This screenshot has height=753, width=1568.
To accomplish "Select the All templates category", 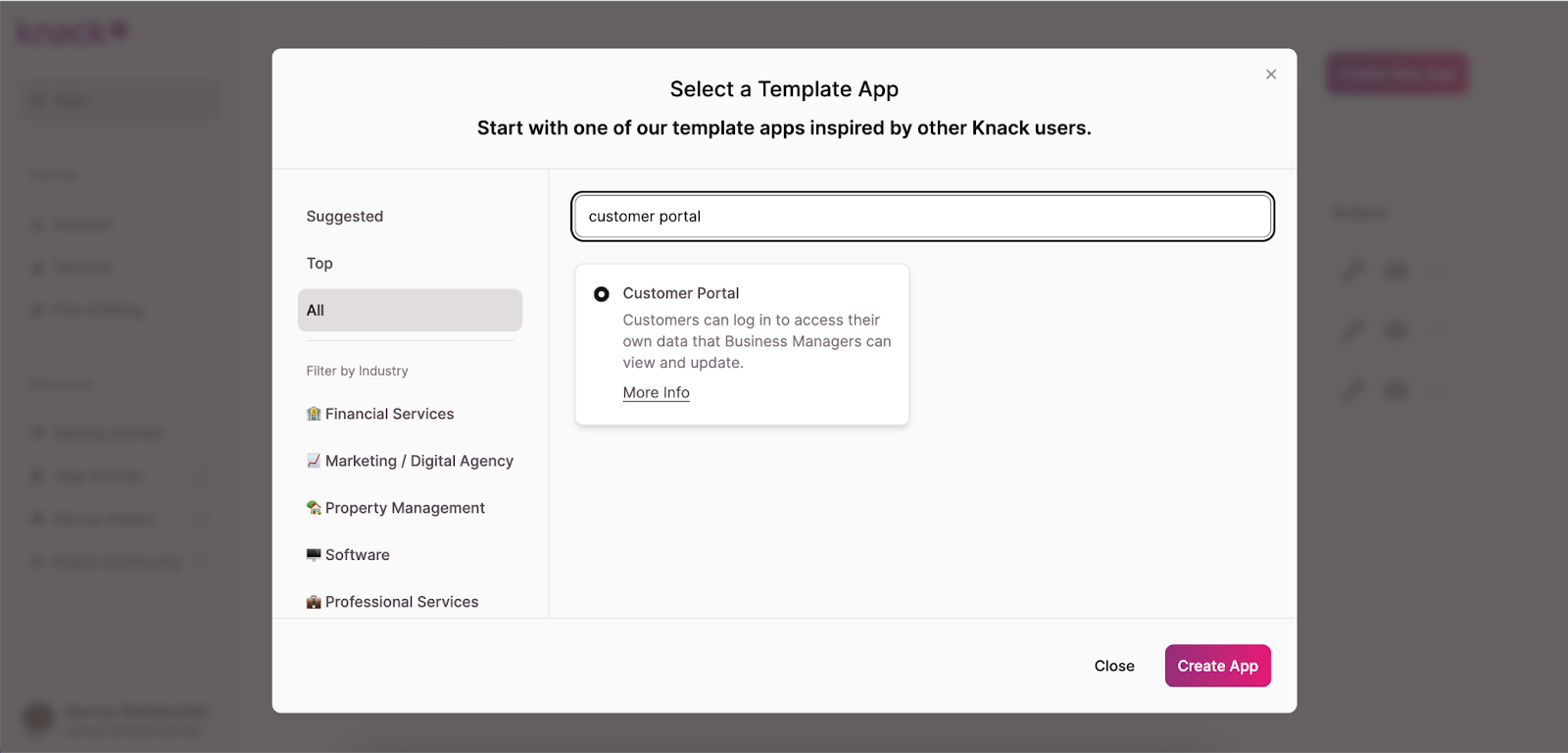I will [410, 311].
